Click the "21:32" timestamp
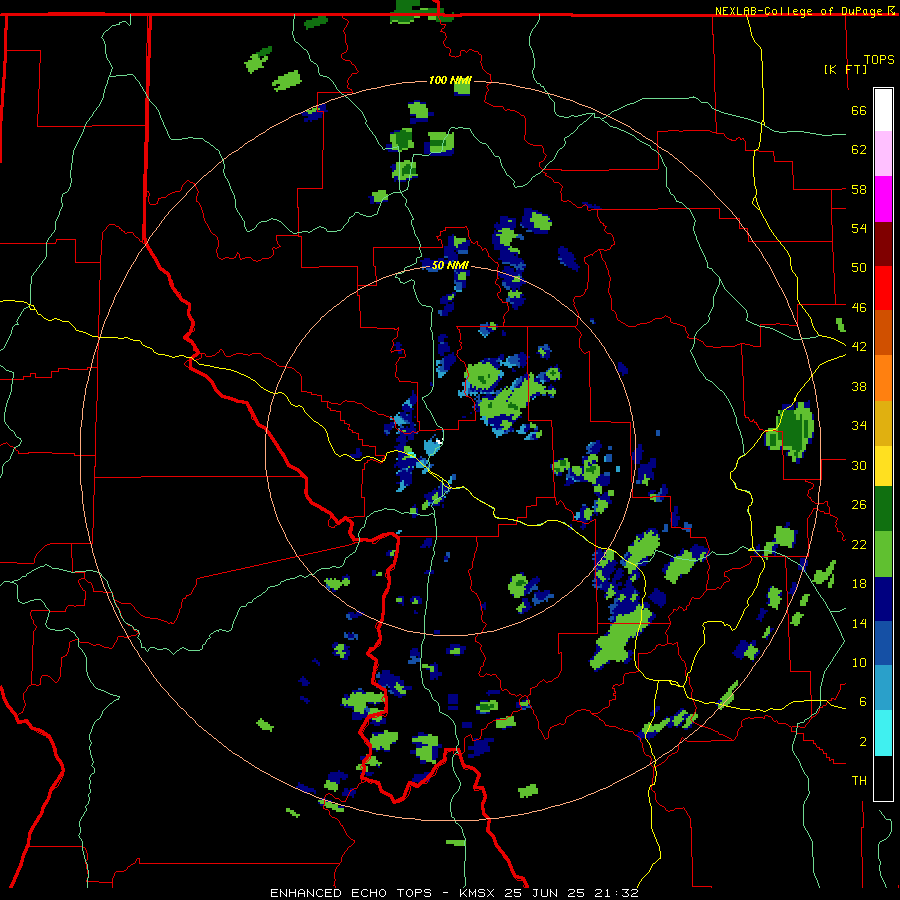Viewport: 900px width, 900px height. pos(618,893)
